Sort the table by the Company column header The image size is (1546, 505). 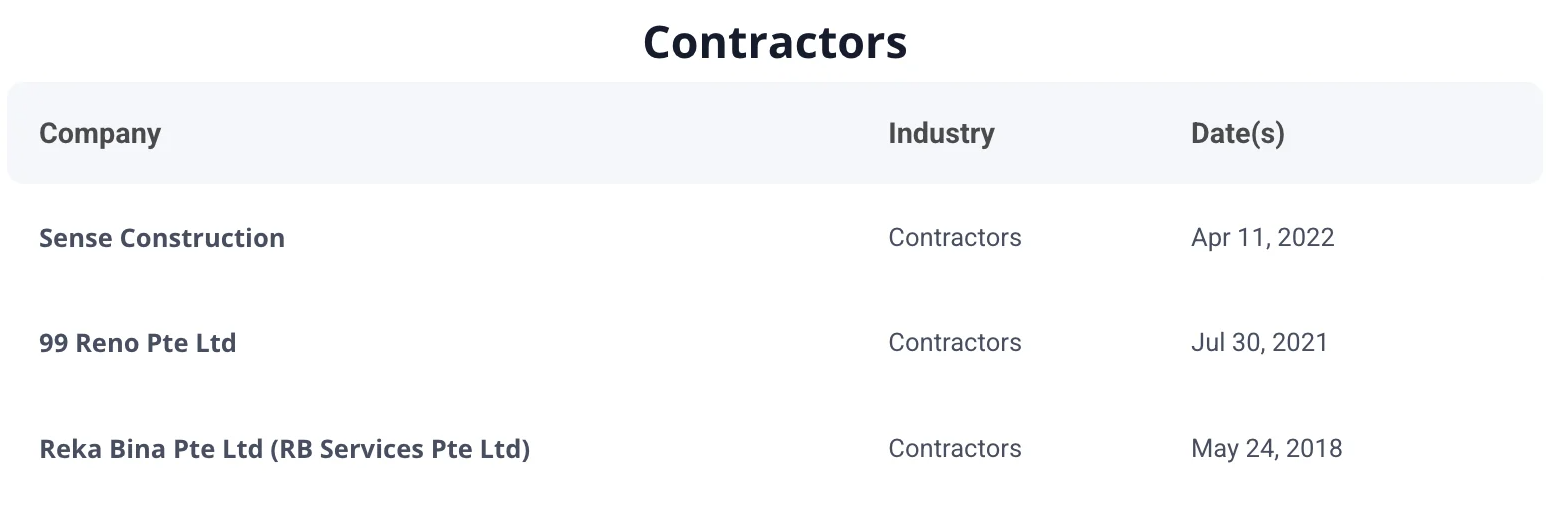click(x=100, y=133)
